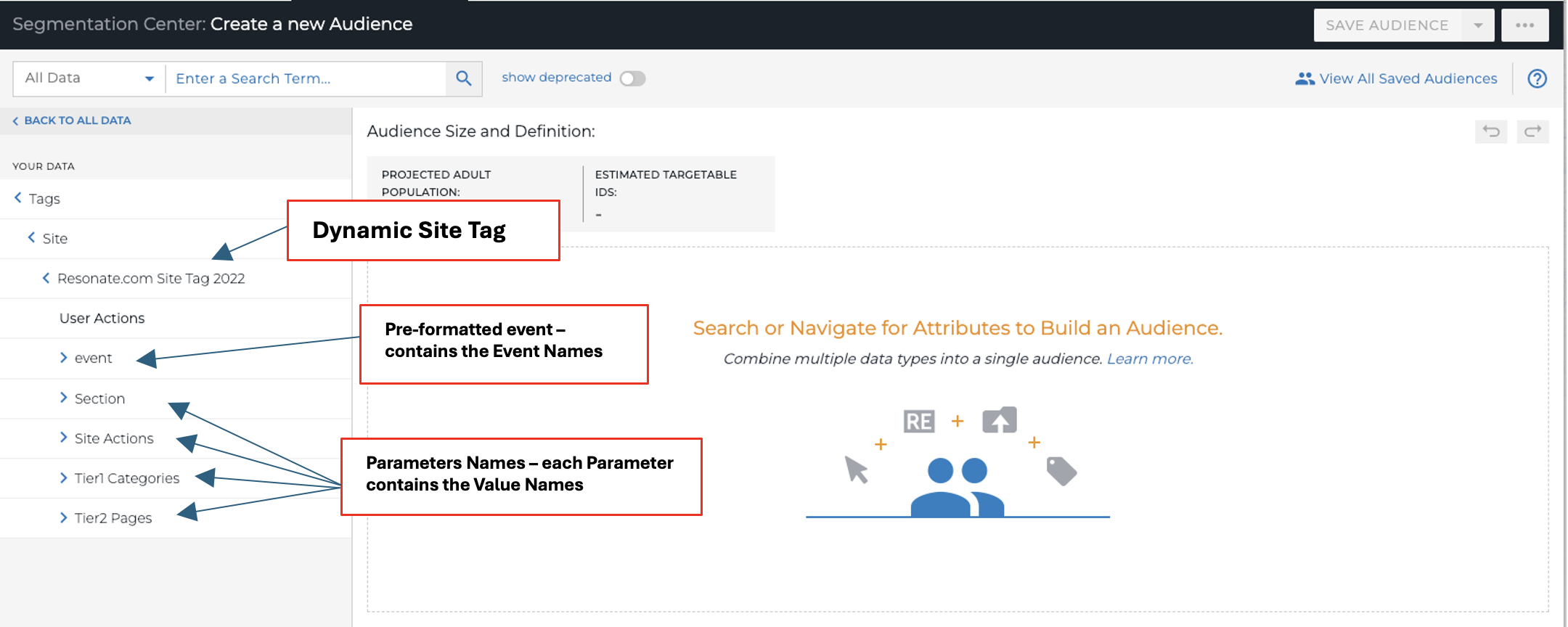
Task: Click the search magnifier icon
Action: (464, 78)
